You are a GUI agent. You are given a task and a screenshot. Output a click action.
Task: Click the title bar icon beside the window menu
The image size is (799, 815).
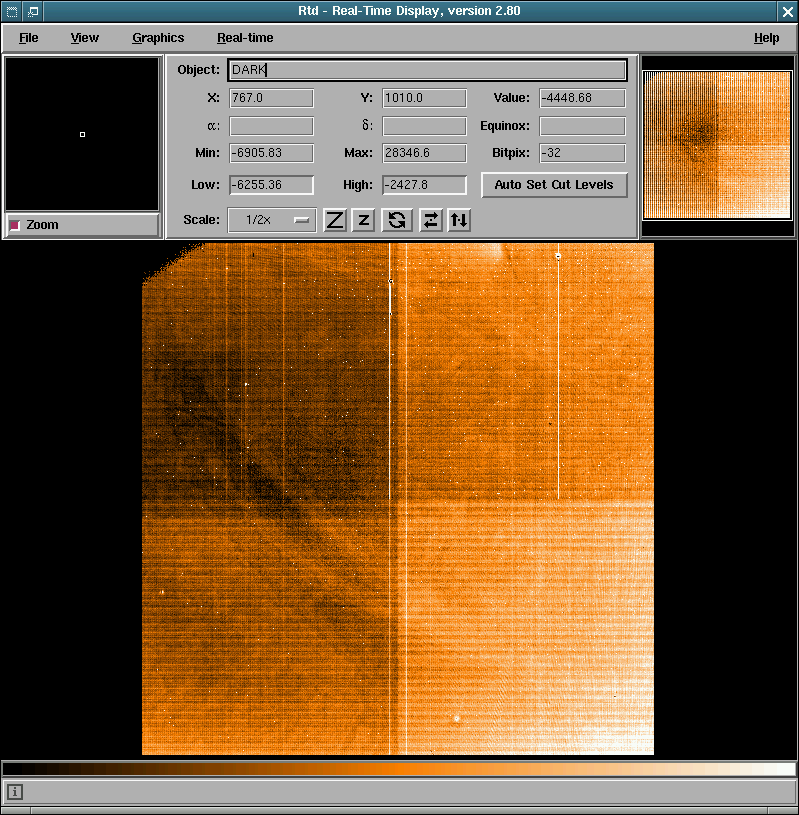point(33,11)
